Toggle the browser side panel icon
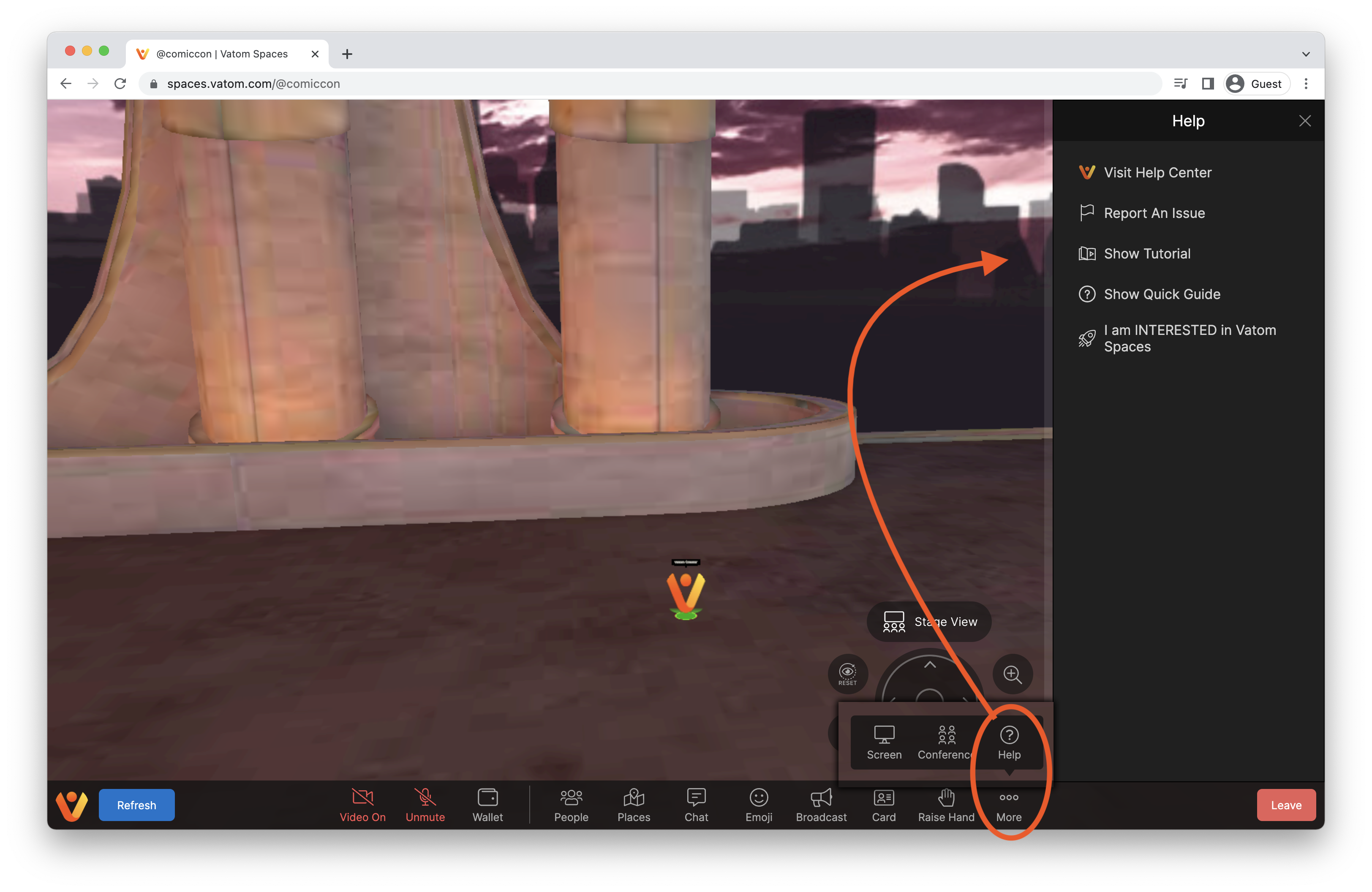Viewport: 1372px width, 892px height. coord(1208,84)
